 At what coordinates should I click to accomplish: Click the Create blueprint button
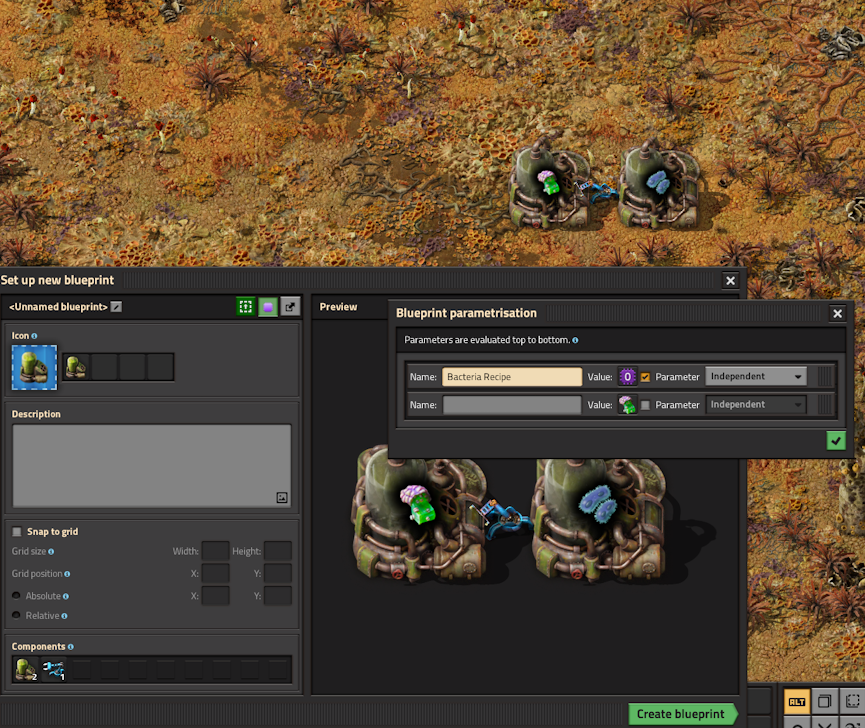click(681, 714)
